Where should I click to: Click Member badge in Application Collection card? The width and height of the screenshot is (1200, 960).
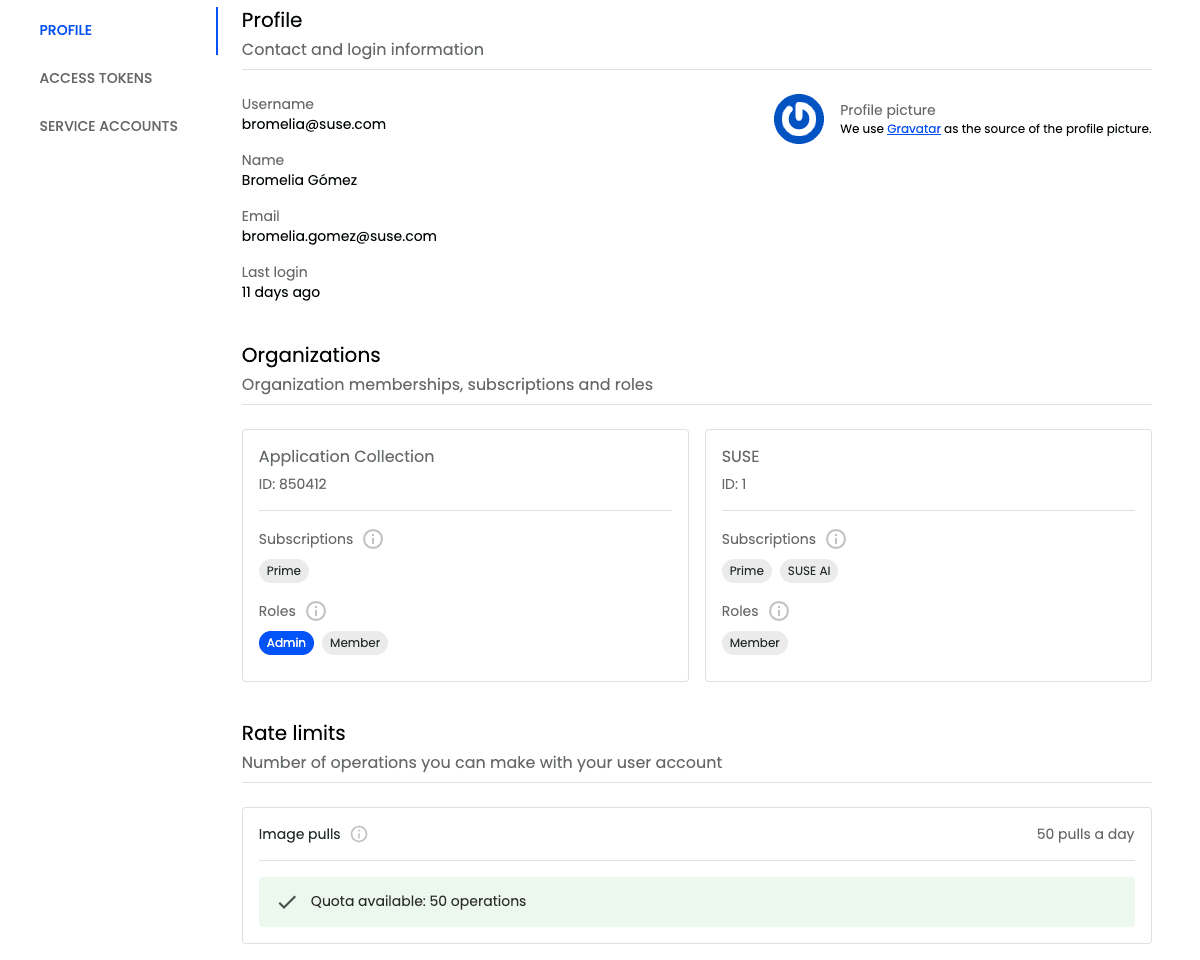coord(355,643)
